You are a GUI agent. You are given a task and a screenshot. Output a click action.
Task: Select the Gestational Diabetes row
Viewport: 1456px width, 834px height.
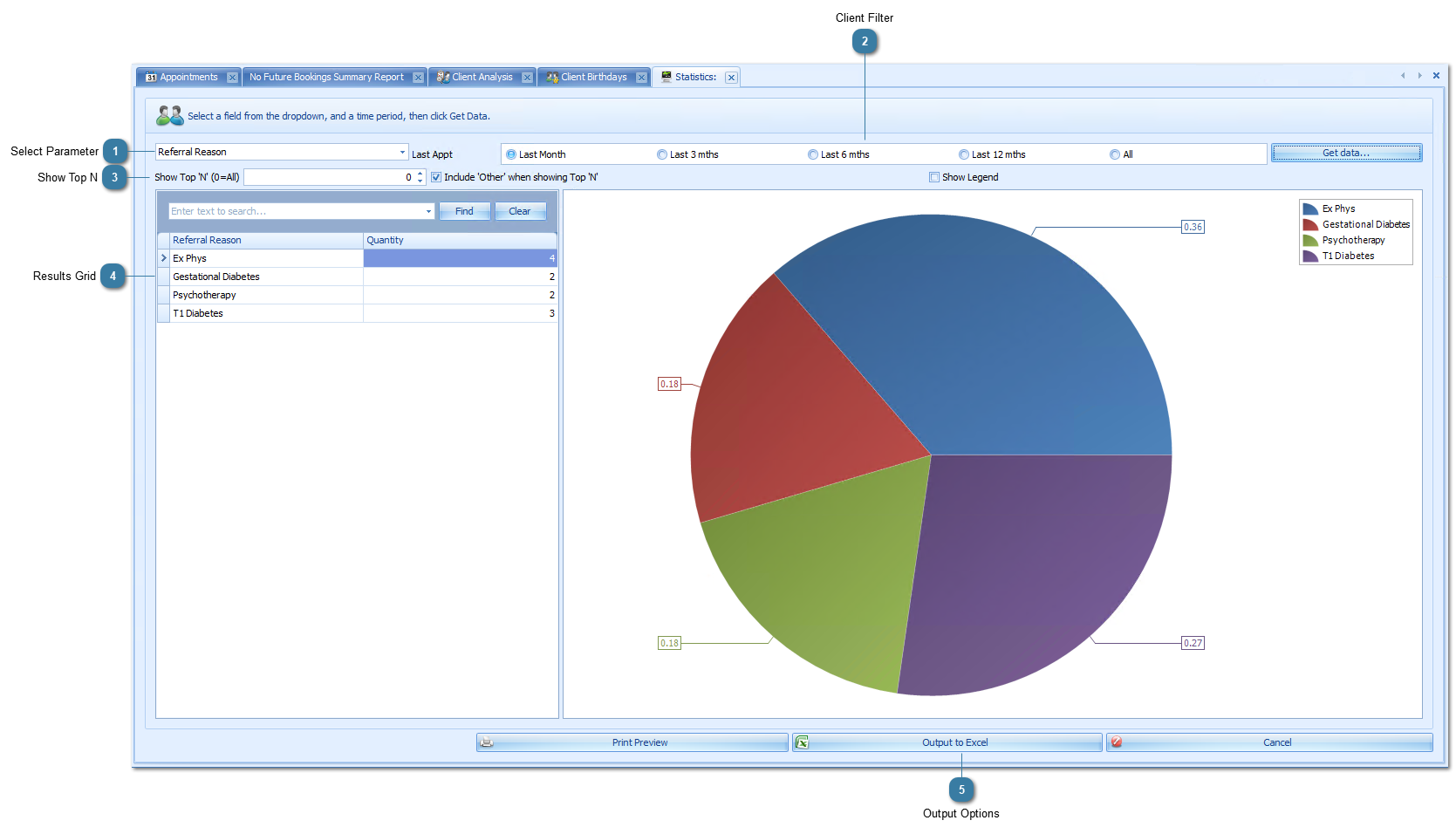click(x=357, y=277)
